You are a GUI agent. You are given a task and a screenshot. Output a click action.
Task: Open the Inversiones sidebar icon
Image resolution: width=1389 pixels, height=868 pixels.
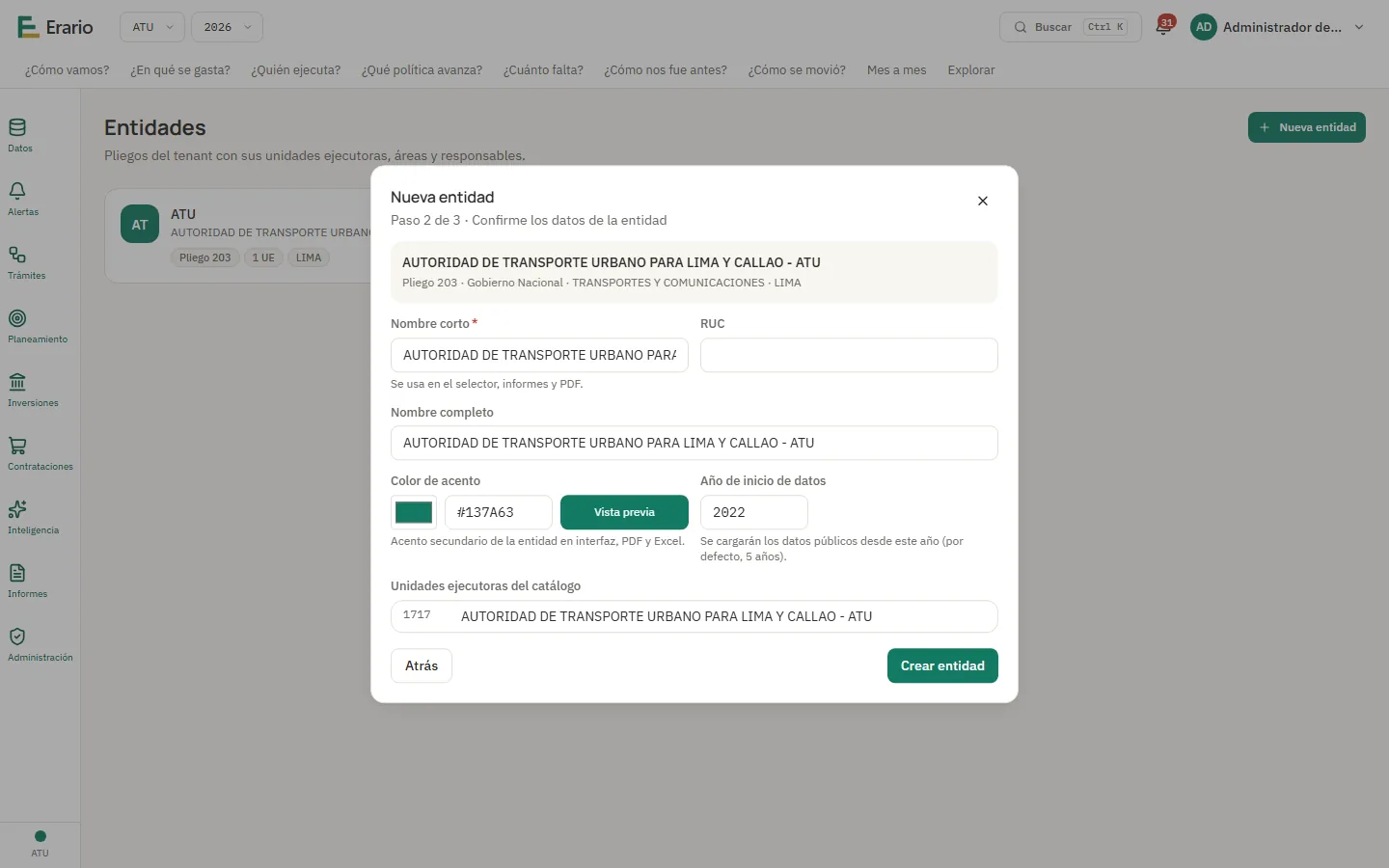point(17,382)
